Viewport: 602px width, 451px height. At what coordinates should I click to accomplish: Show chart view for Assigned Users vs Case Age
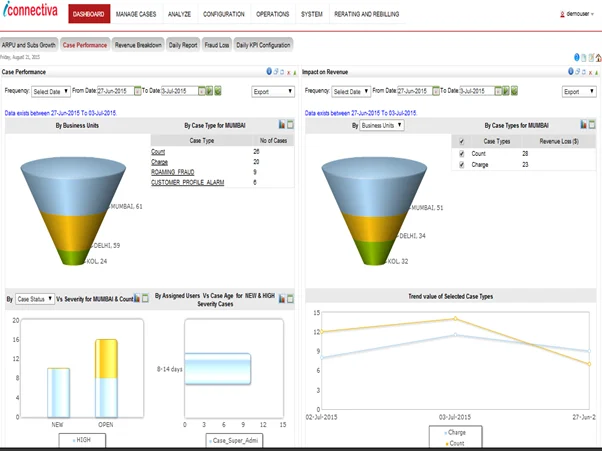tap(282, 298)
